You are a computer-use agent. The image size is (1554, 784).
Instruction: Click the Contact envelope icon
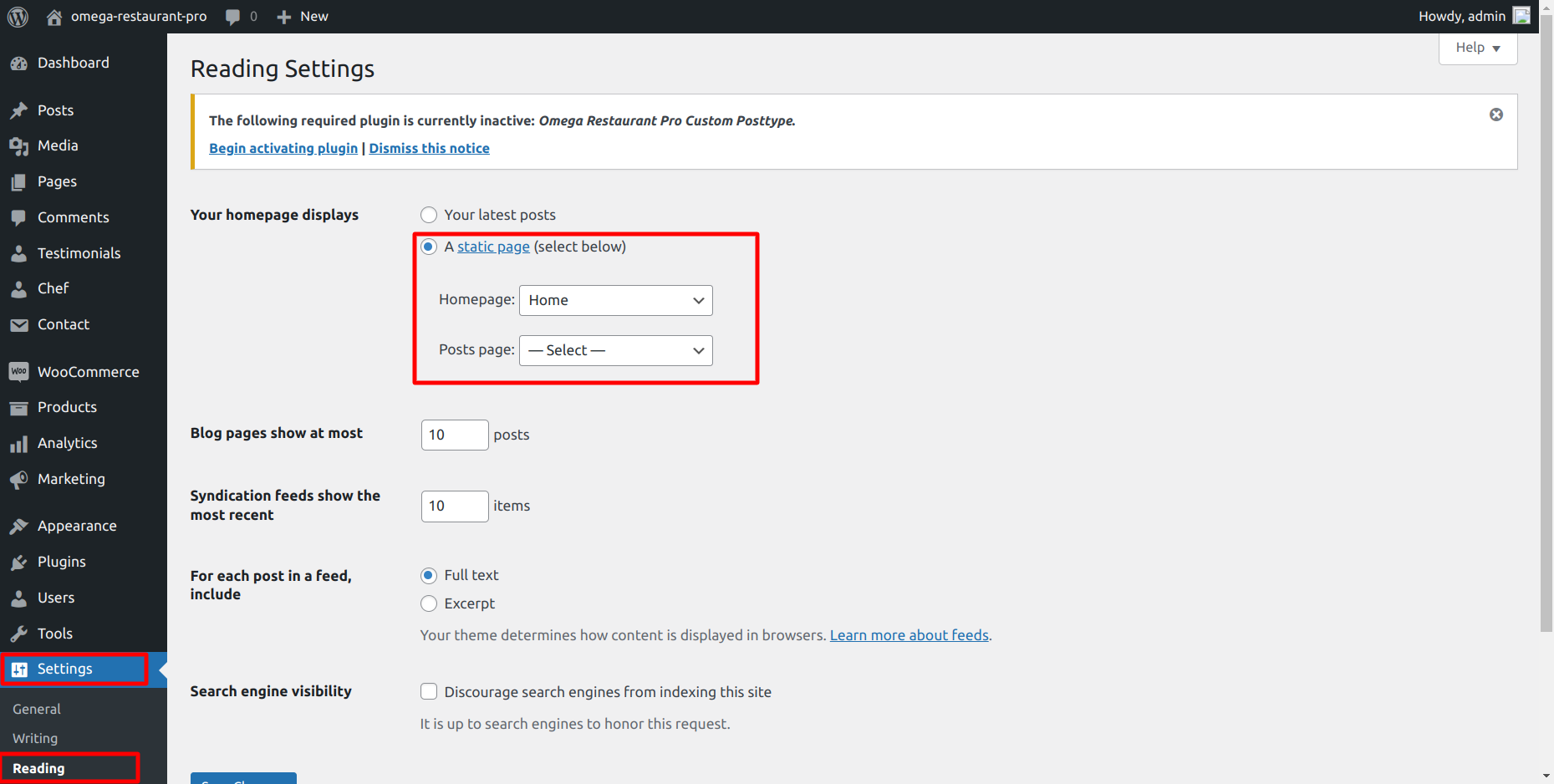(x=19, y=325)
